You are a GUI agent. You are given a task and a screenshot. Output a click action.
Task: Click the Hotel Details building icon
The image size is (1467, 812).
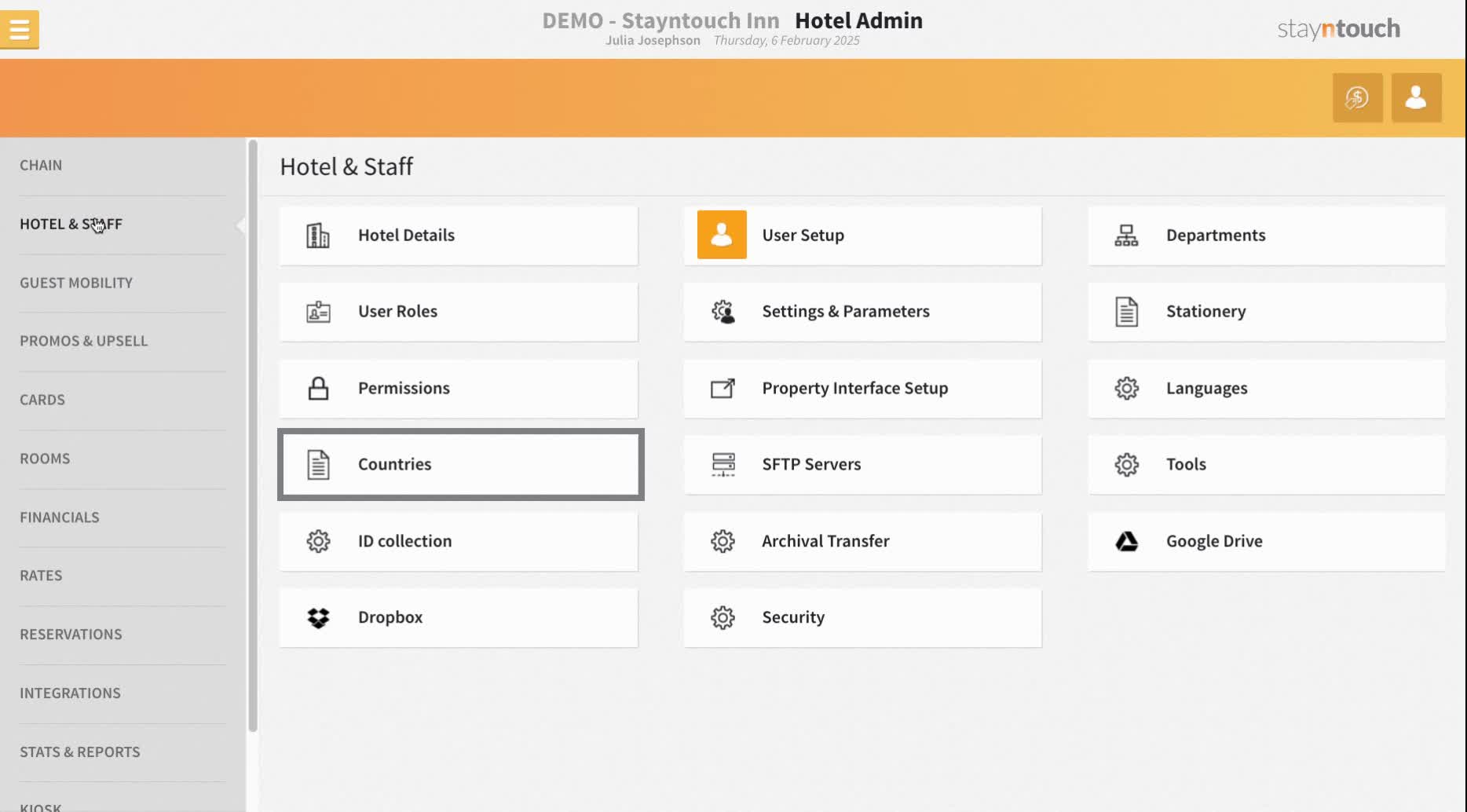coord(318,235)
